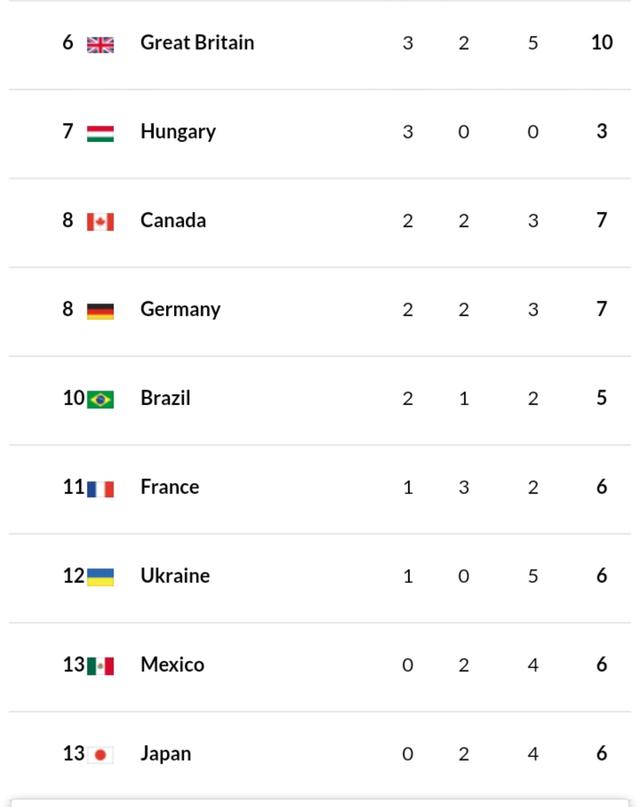
Task: Select the Japan country name
Action: click(165, 754)
